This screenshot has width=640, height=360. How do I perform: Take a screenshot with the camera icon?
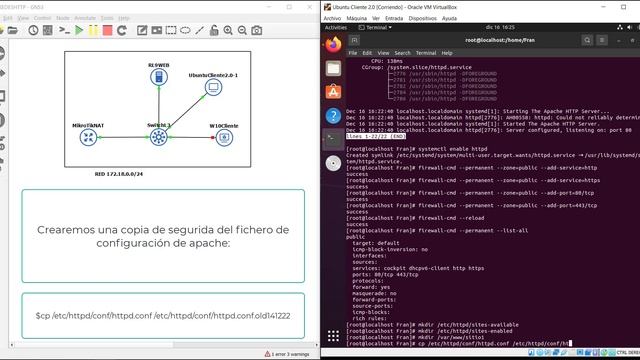point(257,30)
